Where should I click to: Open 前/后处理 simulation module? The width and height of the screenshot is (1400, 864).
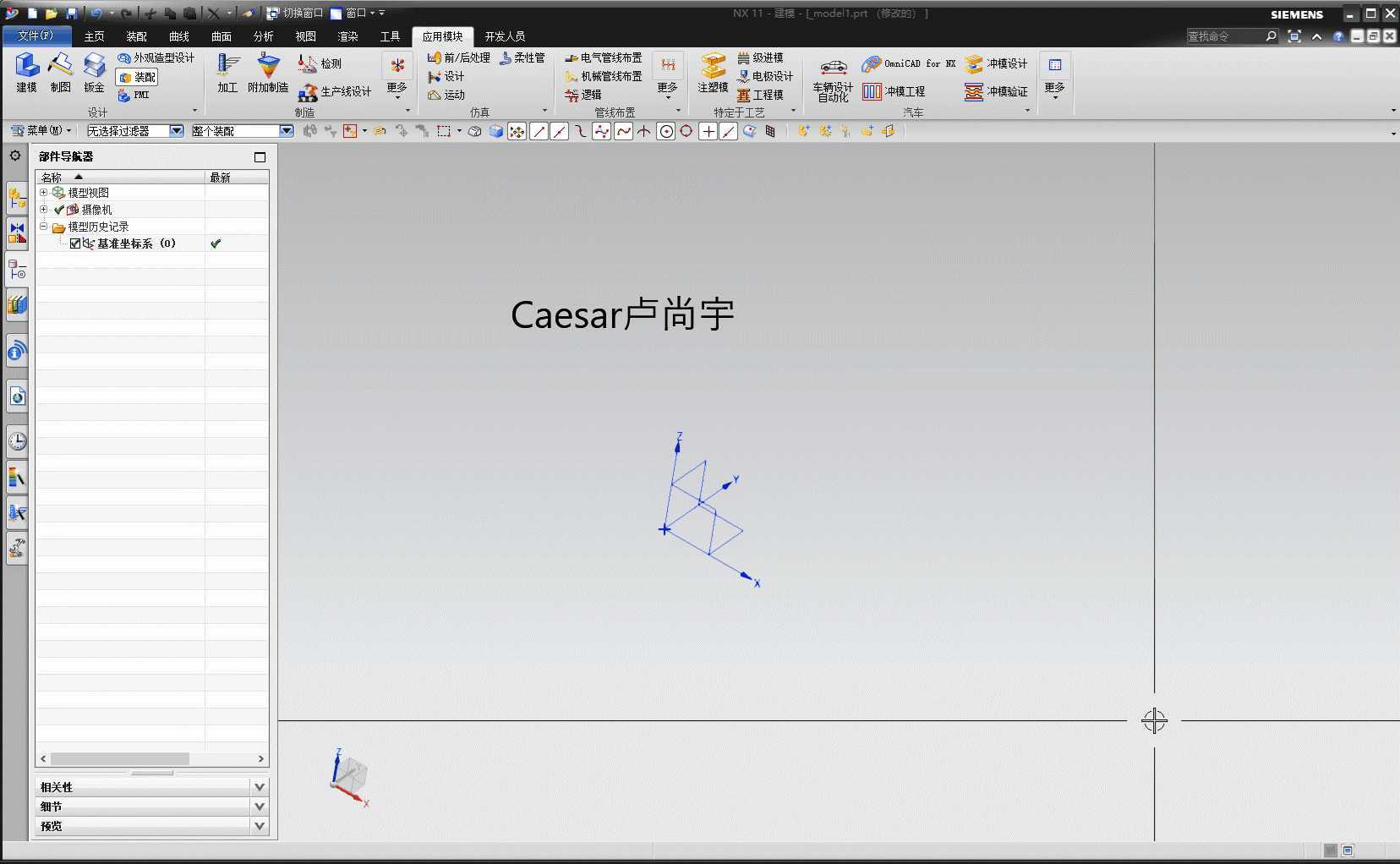point(459,57)
